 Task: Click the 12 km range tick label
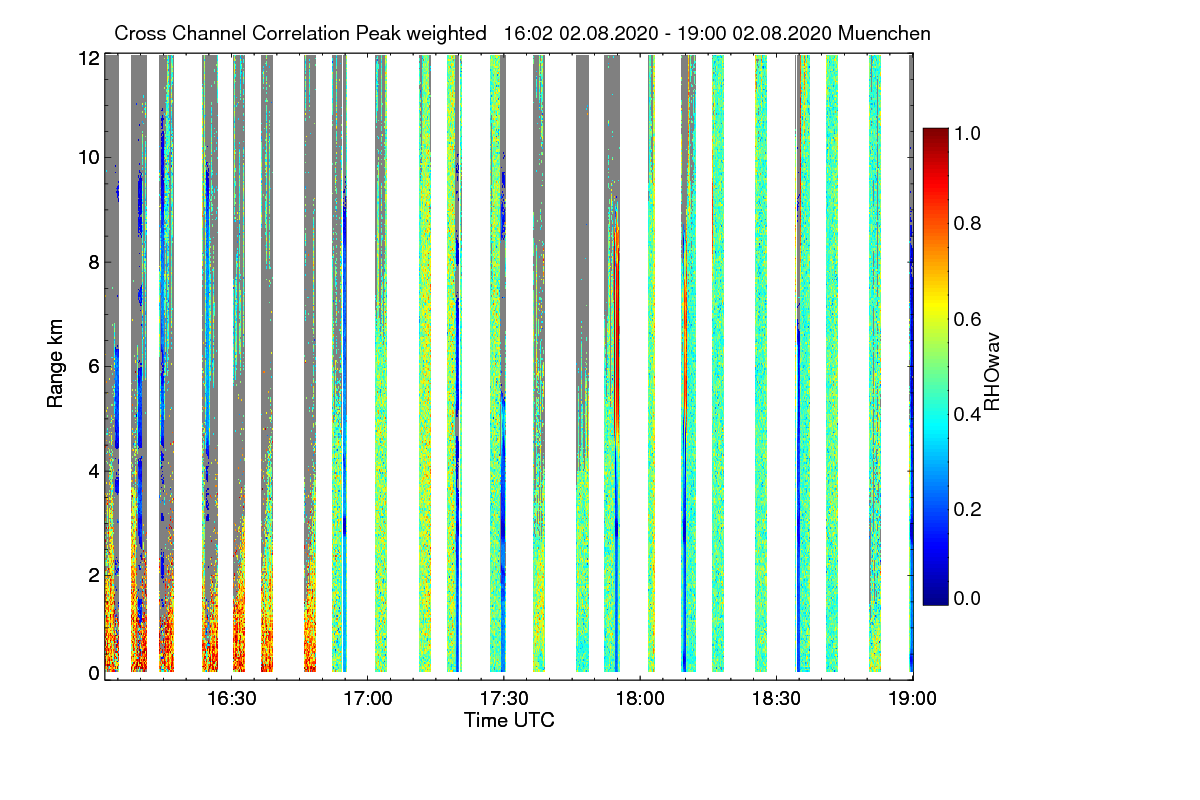(88, 58)
